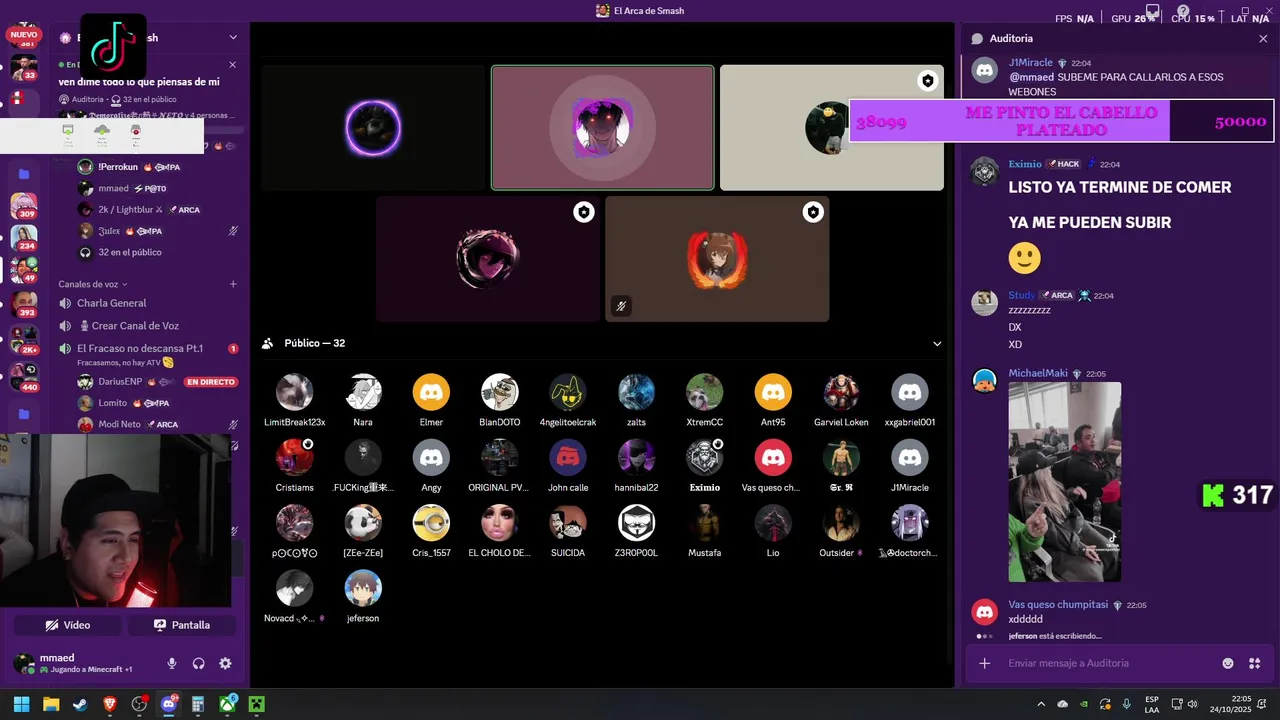Screen dimensions: 1280x720
Task: Open user settings gear
Action: [225, 663]
